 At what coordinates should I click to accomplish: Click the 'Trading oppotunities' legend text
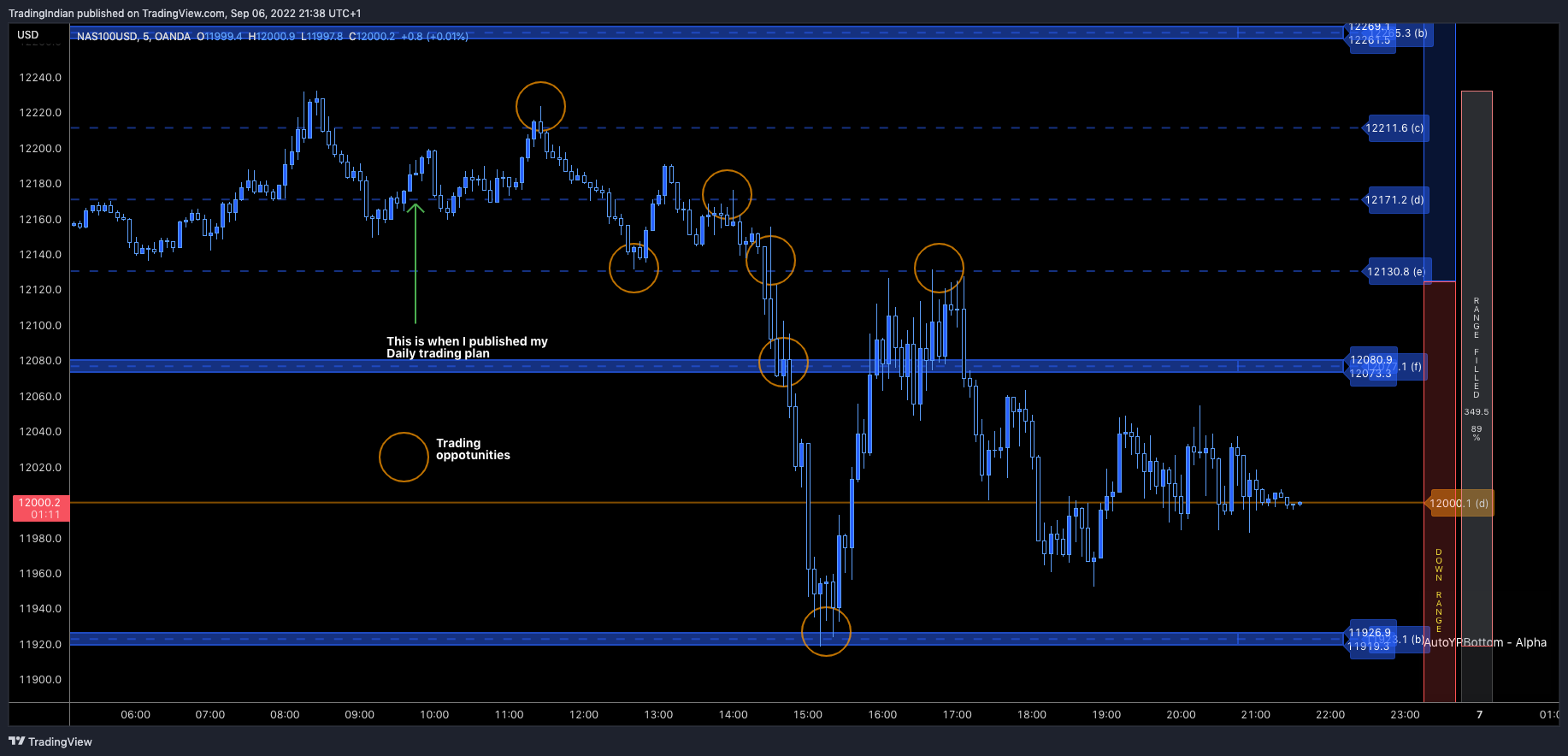(x=473, y=449)
